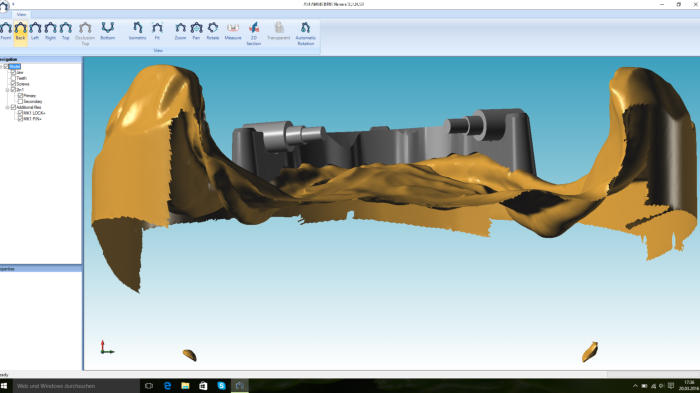Activate the Isometric view
The image size is (700, 393).
tap(138, 31)
